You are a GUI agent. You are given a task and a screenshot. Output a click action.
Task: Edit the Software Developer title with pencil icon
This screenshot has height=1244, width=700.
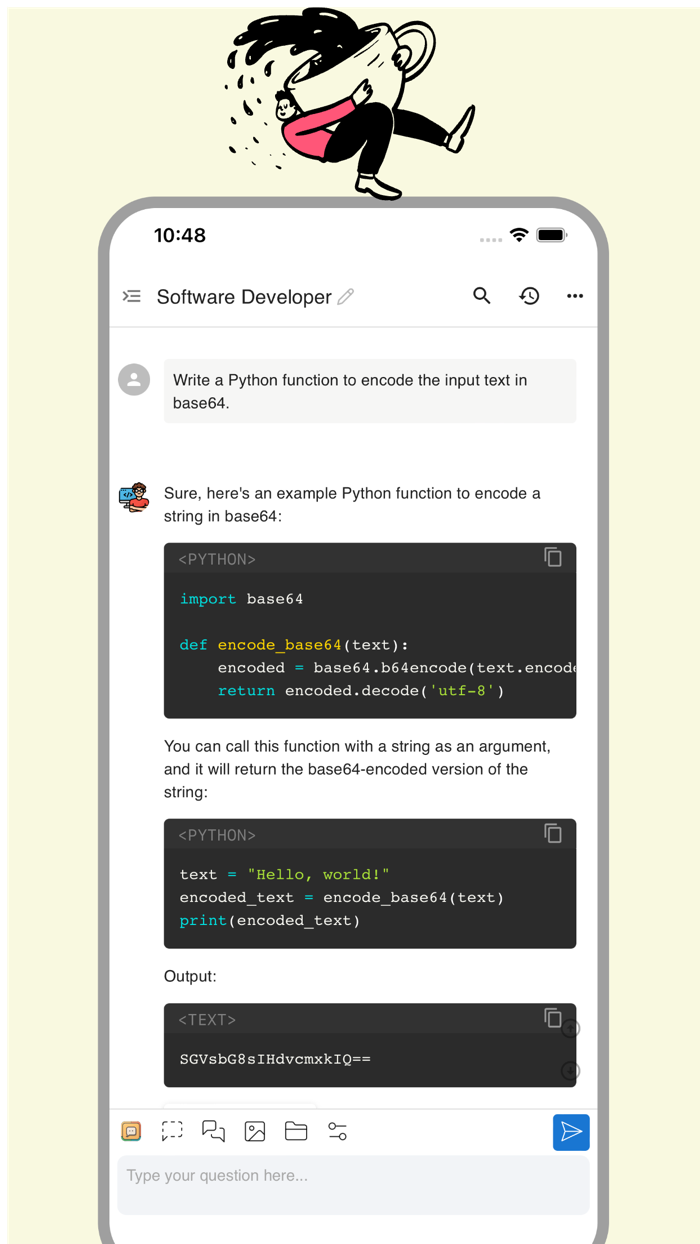tap(346, 296)
